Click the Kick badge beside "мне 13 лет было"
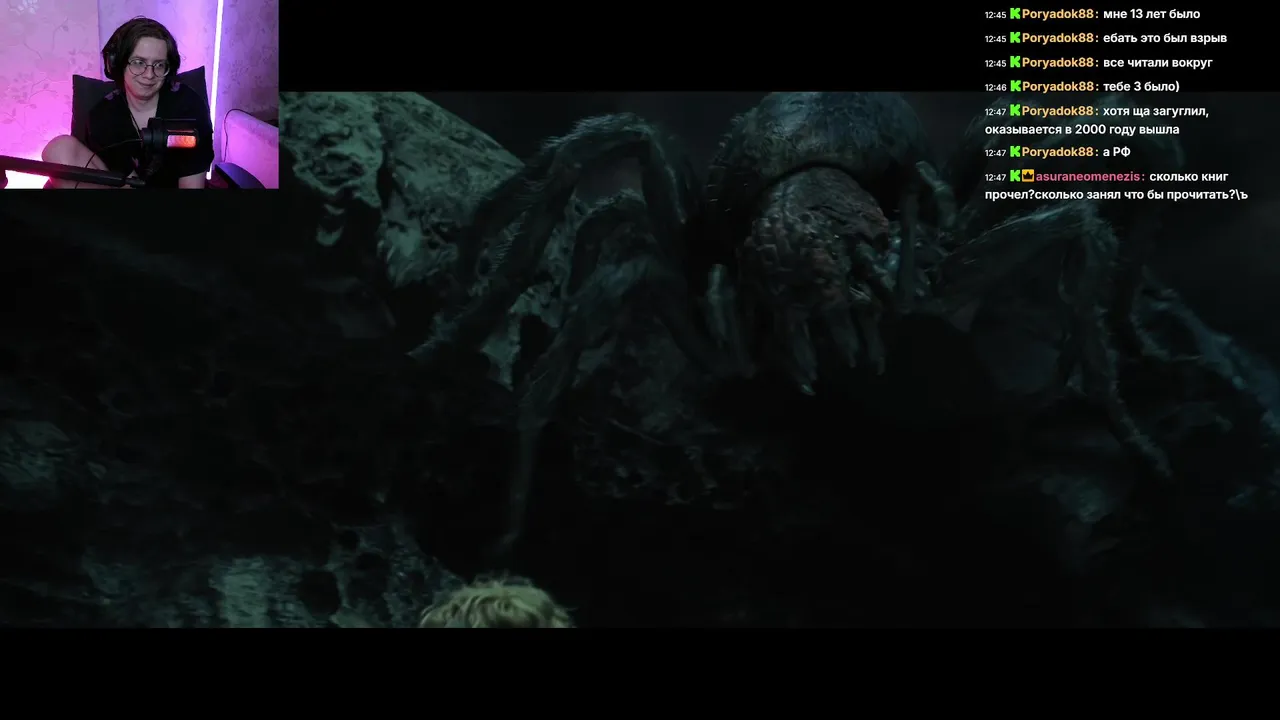1280x720 pixels. click(1015, 14)
